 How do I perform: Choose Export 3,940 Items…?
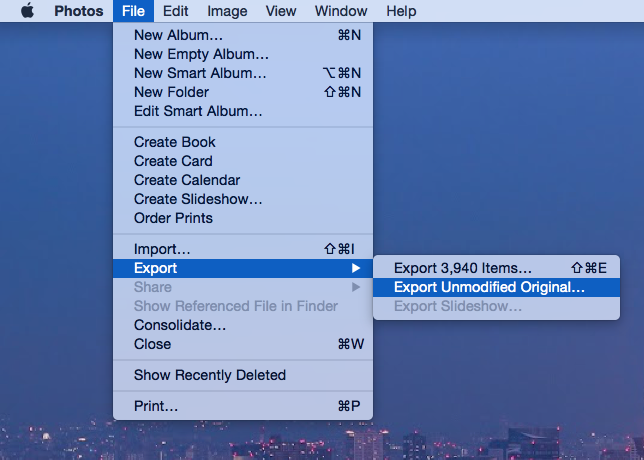pyautogui.click(x=497, y=268)
